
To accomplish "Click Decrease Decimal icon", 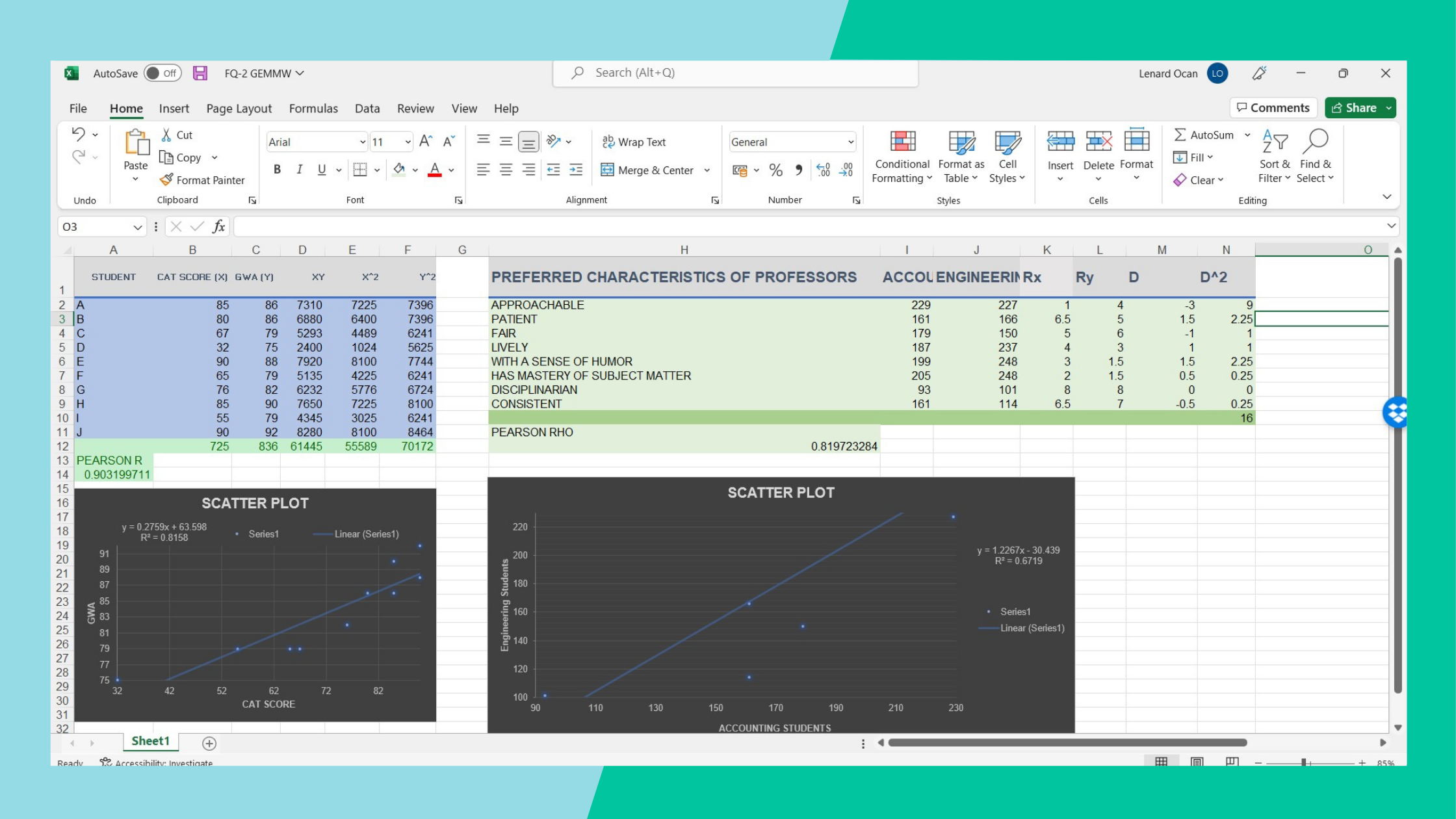I will point(846,170).
